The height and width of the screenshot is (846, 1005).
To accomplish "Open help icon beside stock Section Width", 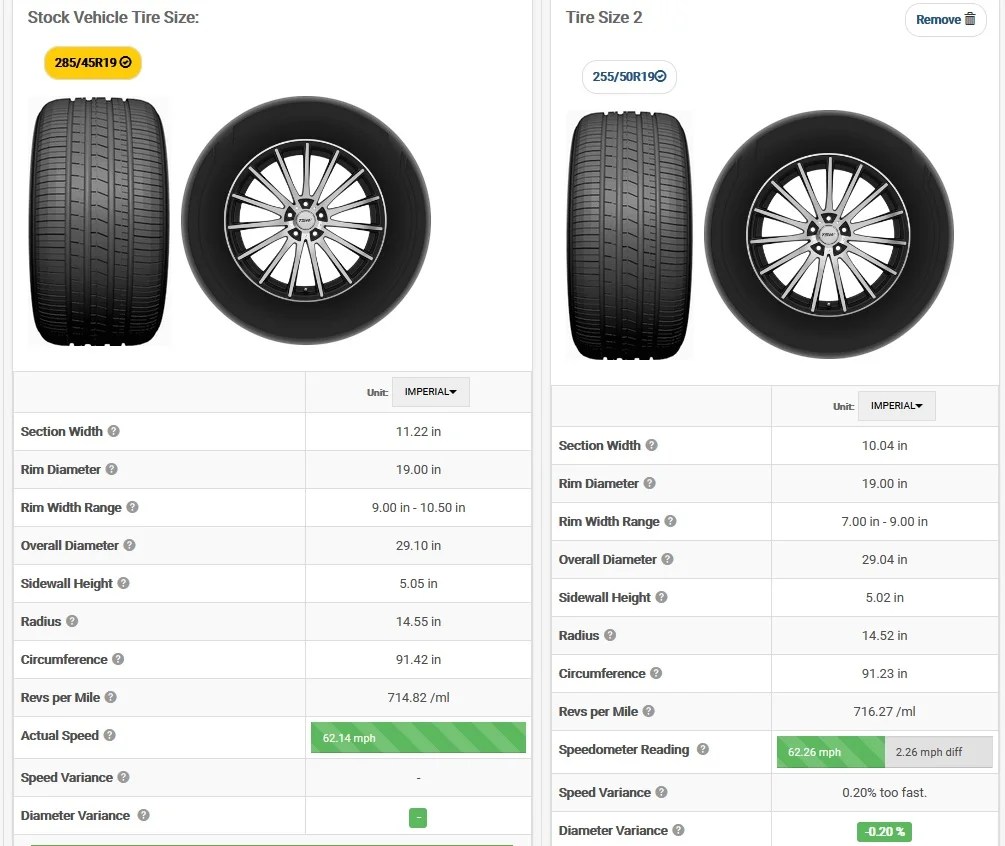I will pos(113,431).
